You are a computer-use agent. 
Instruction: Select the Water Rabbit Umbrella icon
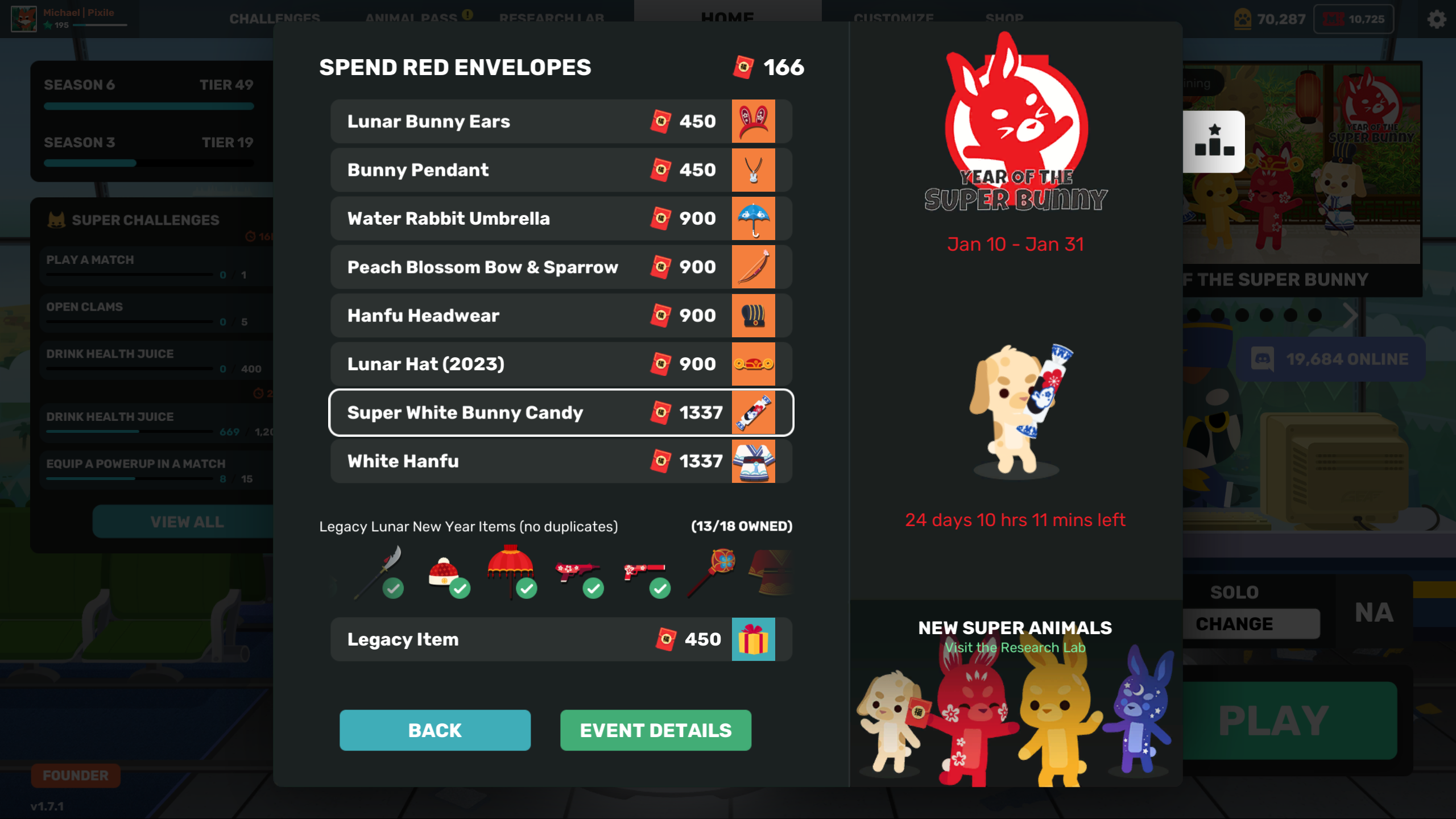coord(753,218)
